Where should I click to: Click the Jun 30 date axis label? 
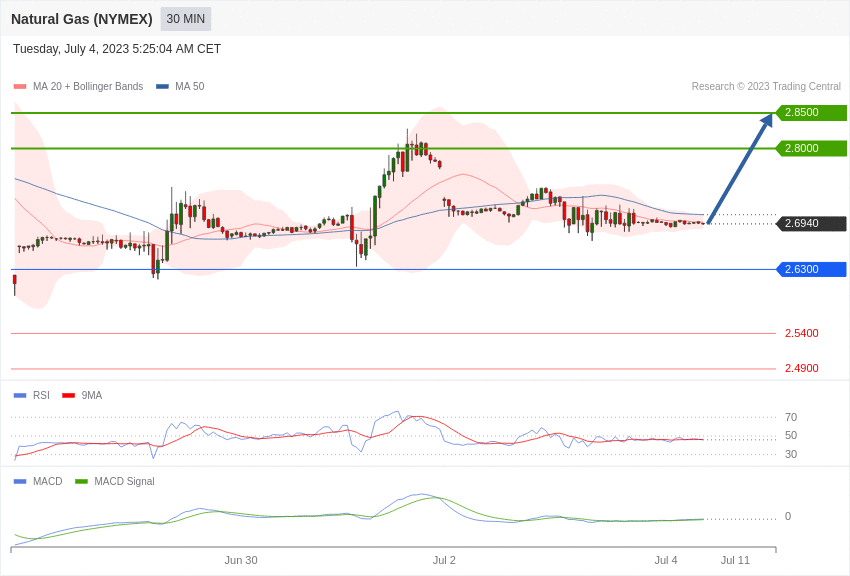pyautogui.click(x=241, y=560)
